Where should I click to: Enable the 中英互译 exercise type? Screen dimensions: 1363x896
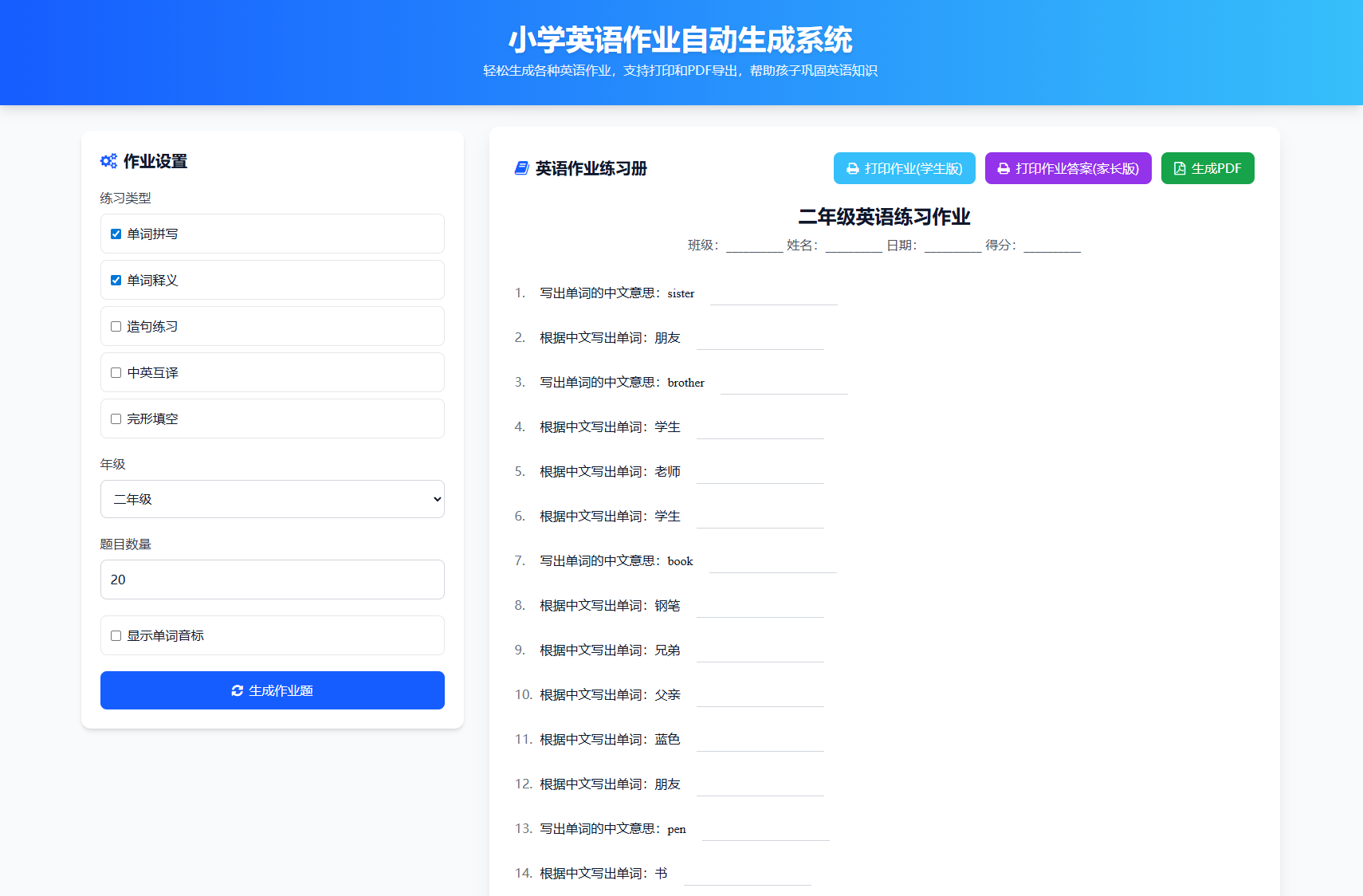(x=115, y=372)
